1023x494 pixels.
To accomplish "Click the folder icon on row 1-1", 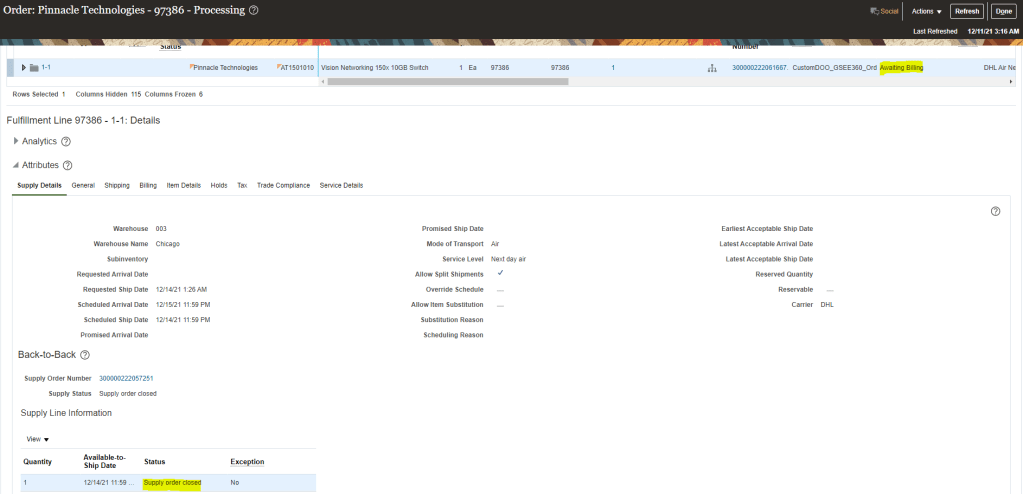I will point(34,68).
